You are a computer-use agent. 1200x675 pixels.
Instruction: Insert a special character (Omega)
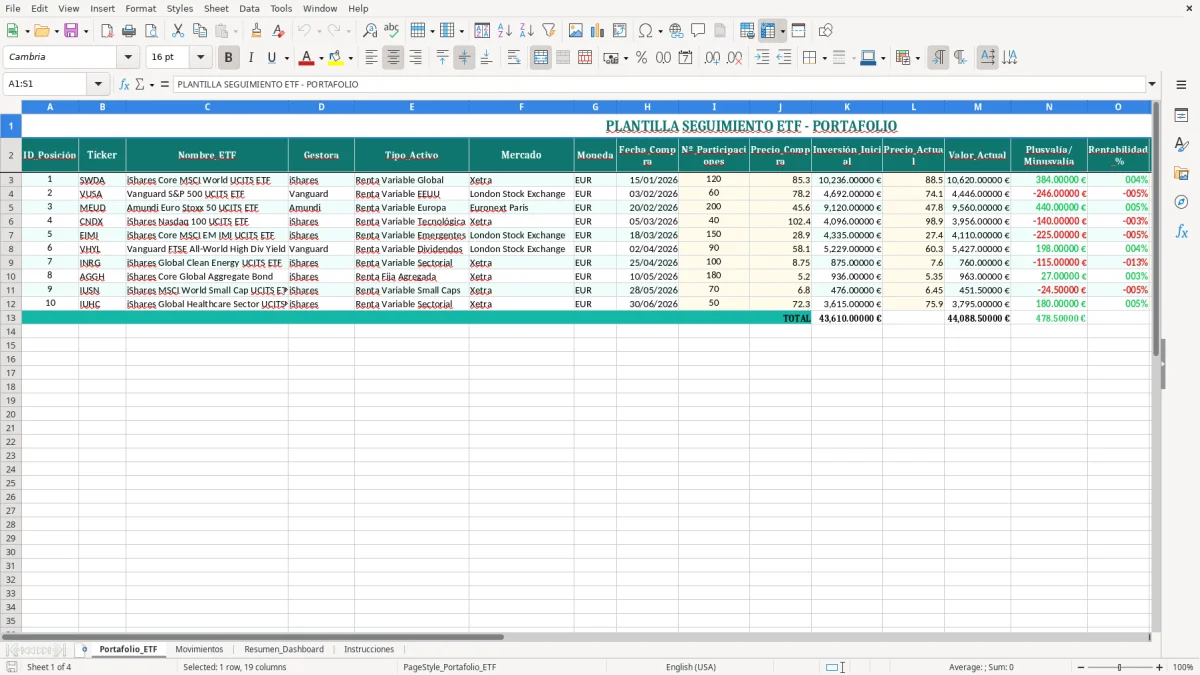pos(646,31)
